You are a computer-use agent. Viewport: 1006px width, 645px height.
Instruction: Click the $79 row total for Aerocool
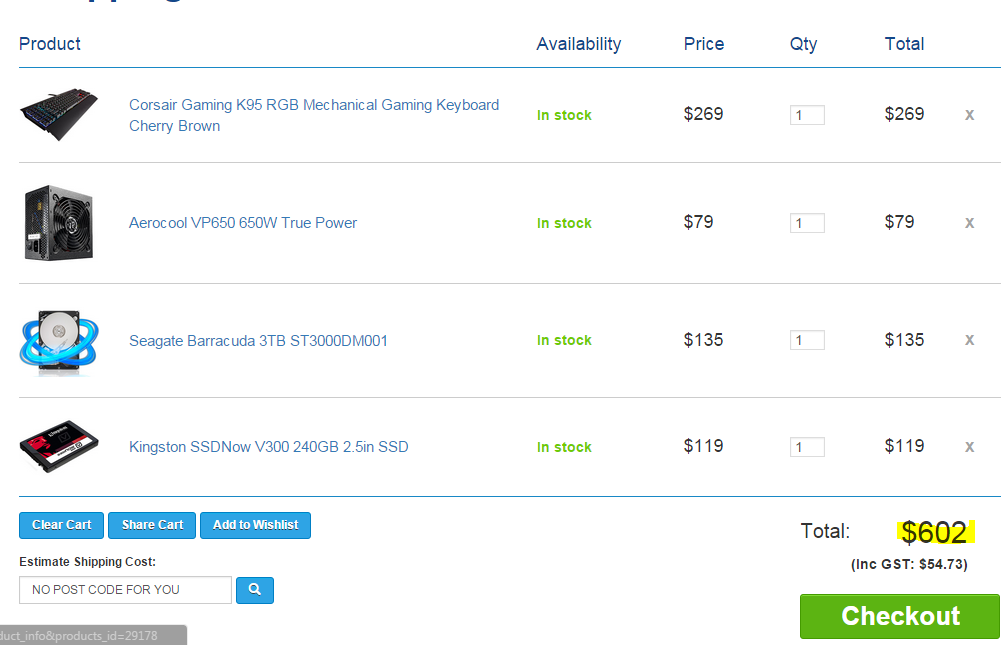(899, 222)
